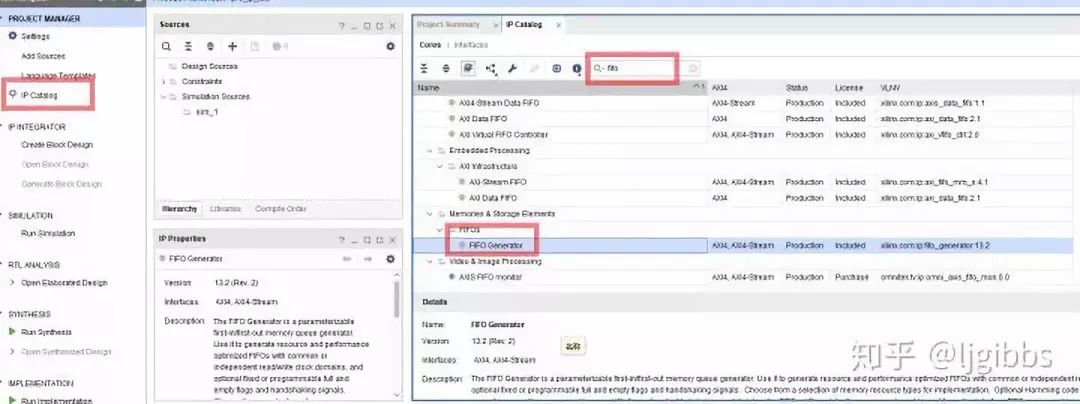
Task: Open the Compile Order tab
Action: 281,209
